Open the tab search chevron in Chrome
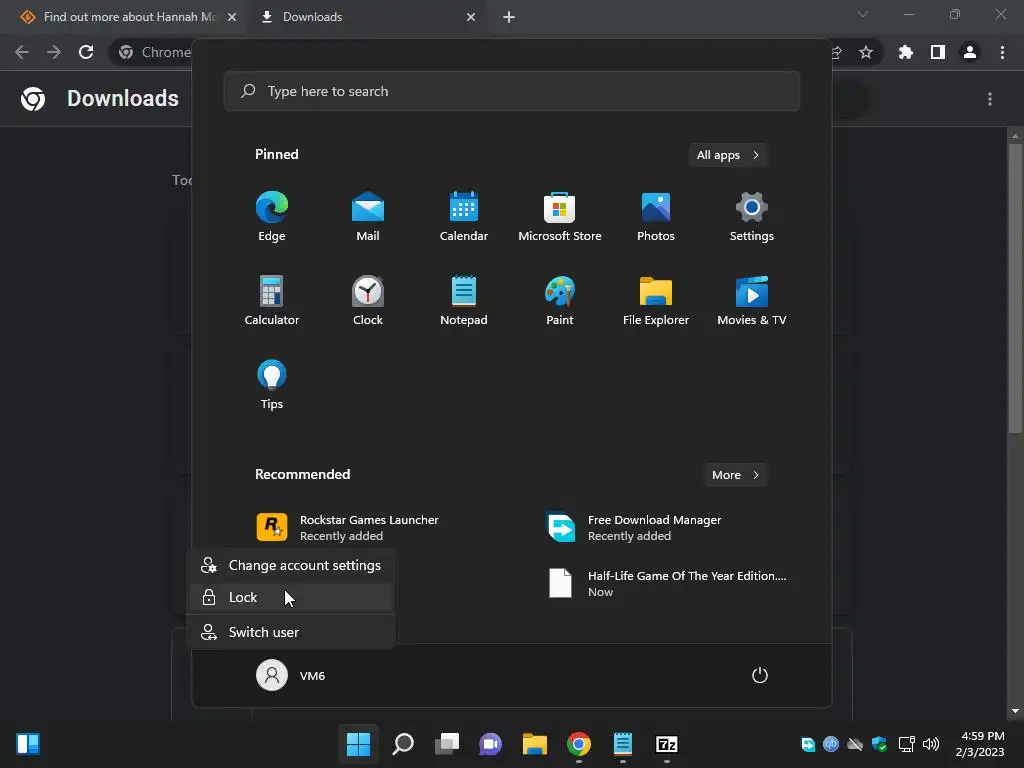Screen dimensions: 1024x768 [863, 14]
